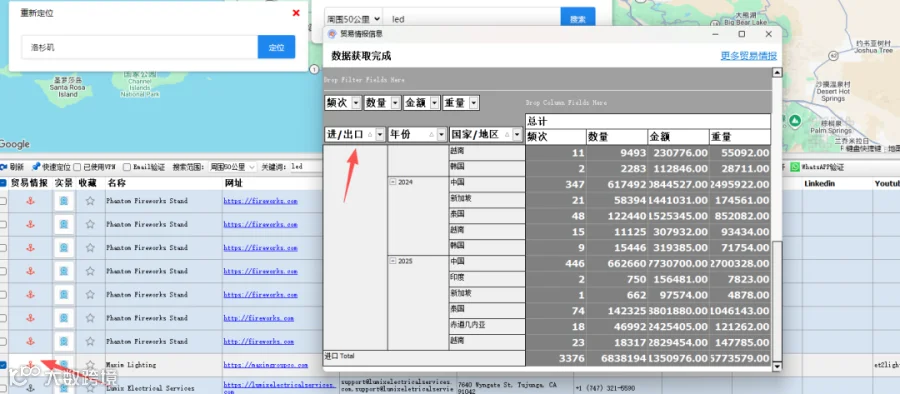Image resolution: width=900 pixels, height=394 pixels.
Task: Click the blue 搜索 button
Action: click(x=578, y=19)
